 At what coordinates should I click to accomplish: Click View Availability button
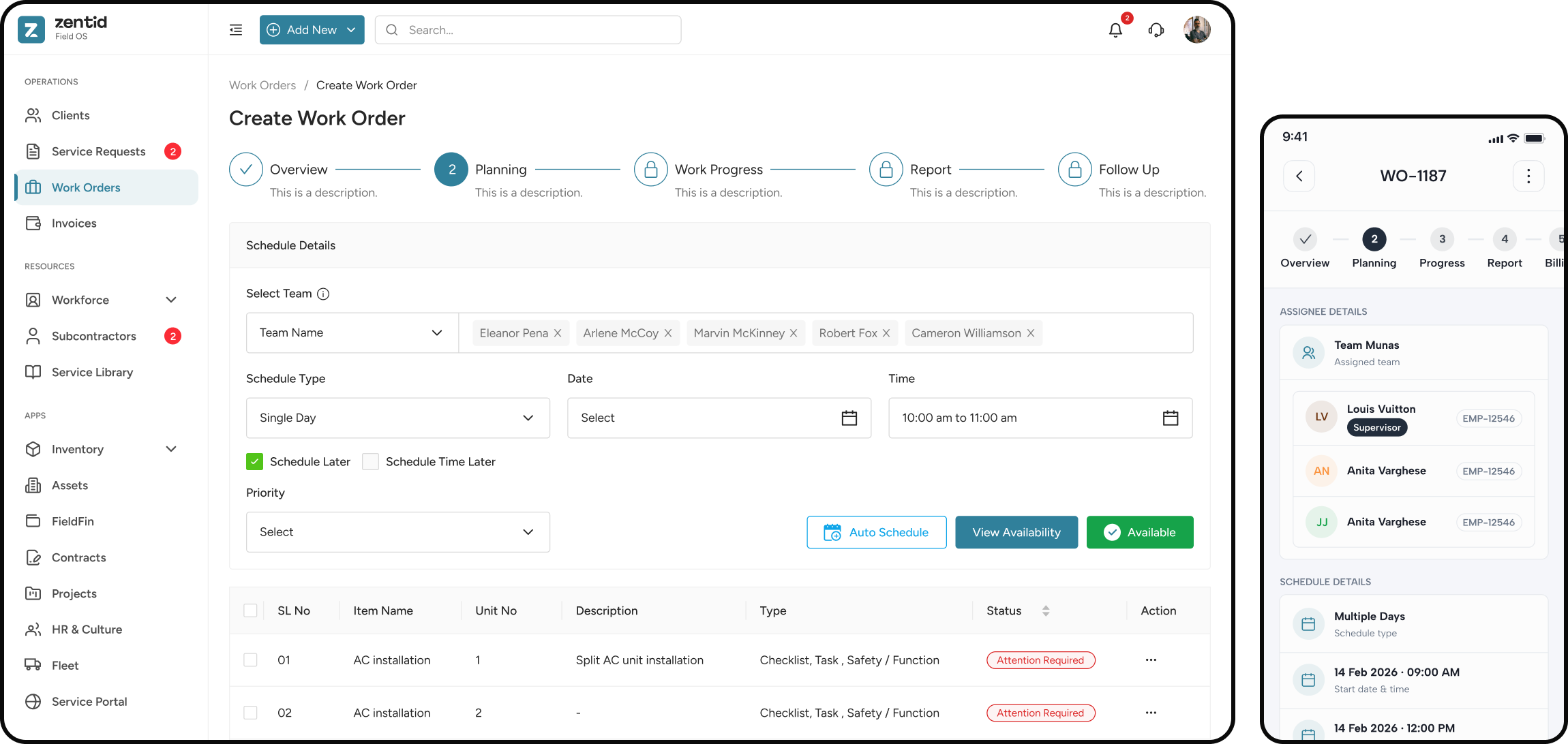(x=1016, y=532)
